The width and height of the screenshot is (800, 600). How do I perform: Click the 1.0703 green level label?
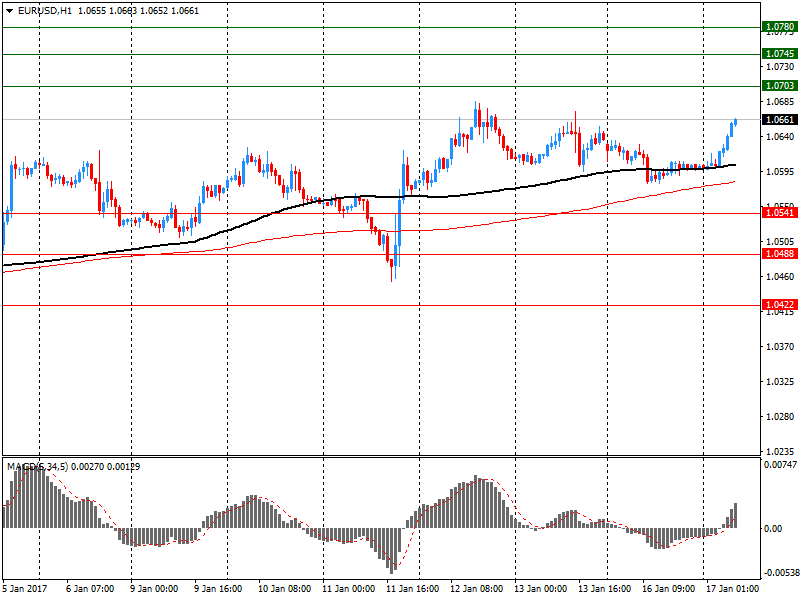[780, 86]
